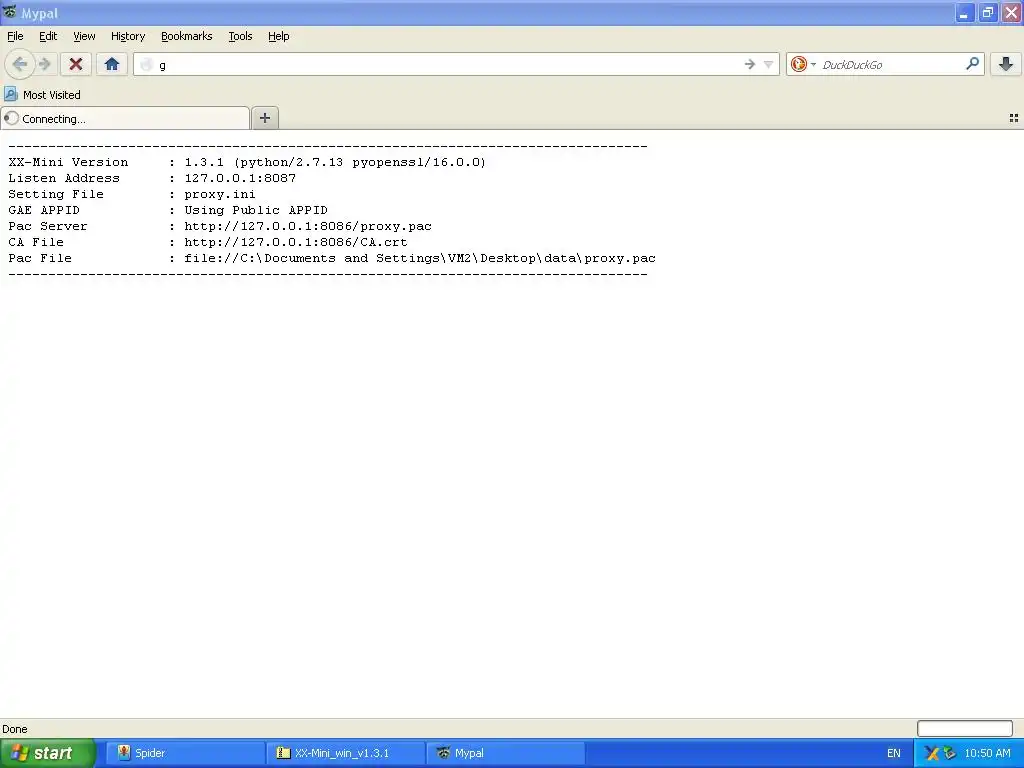
Task: Run search with the magnifier icon
Action: pos(972,64)
